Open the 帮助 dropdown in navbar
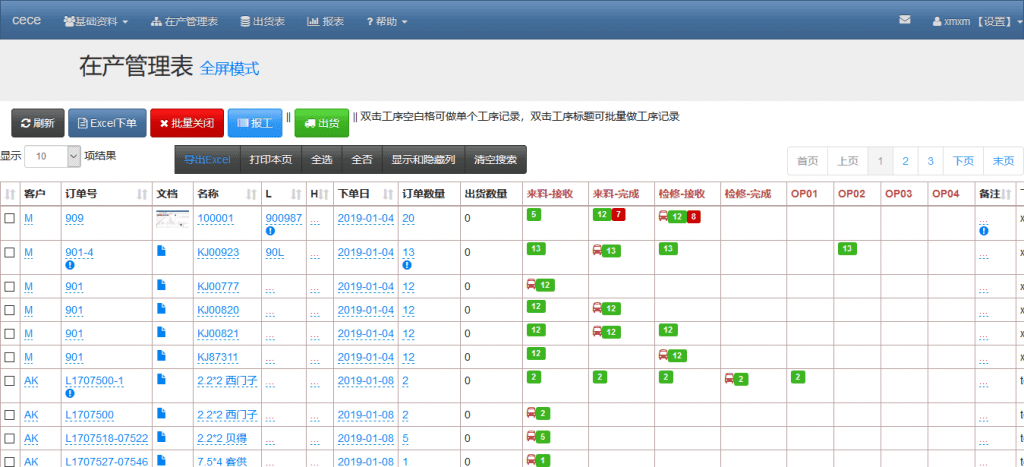Viewport: 1024px width, 467px height. pos(387,21)
